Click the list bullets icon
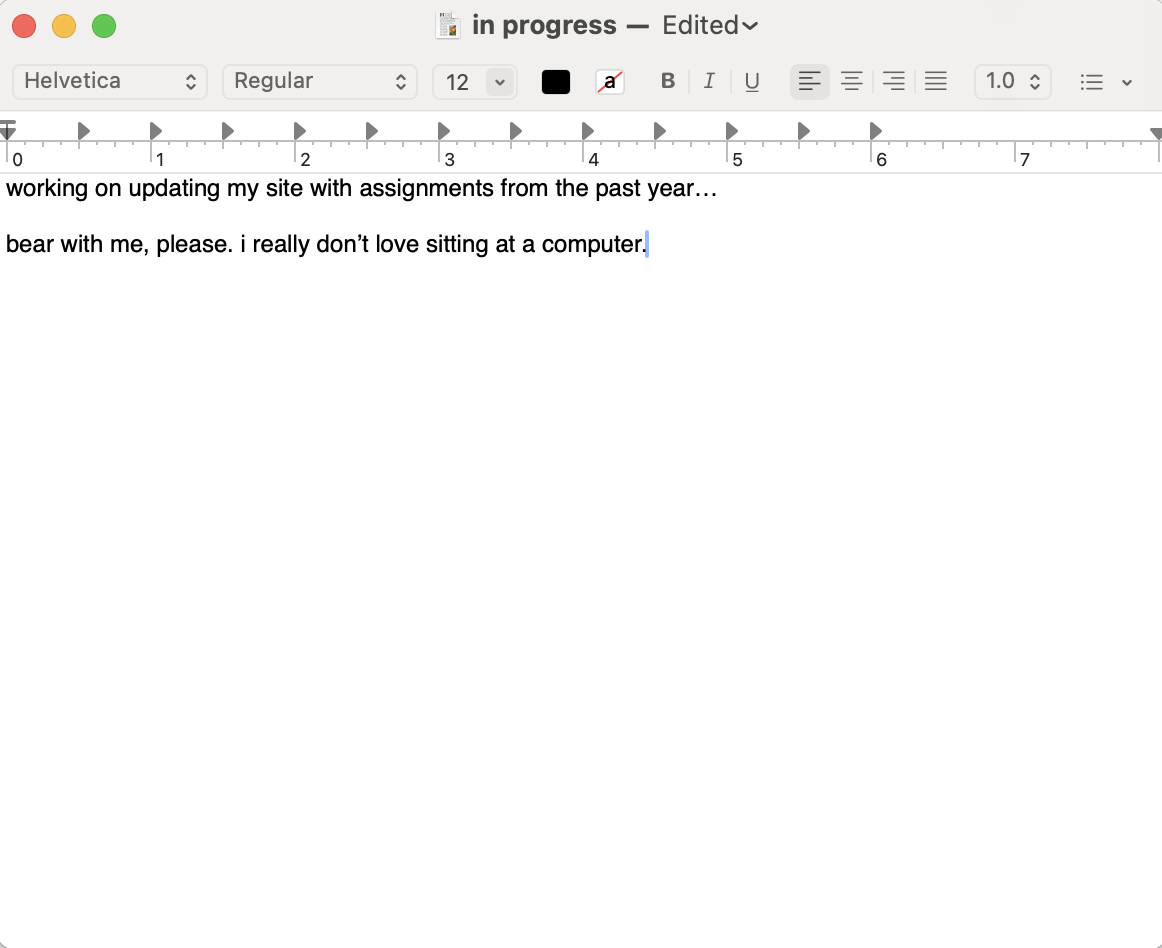 (1092, 82)
